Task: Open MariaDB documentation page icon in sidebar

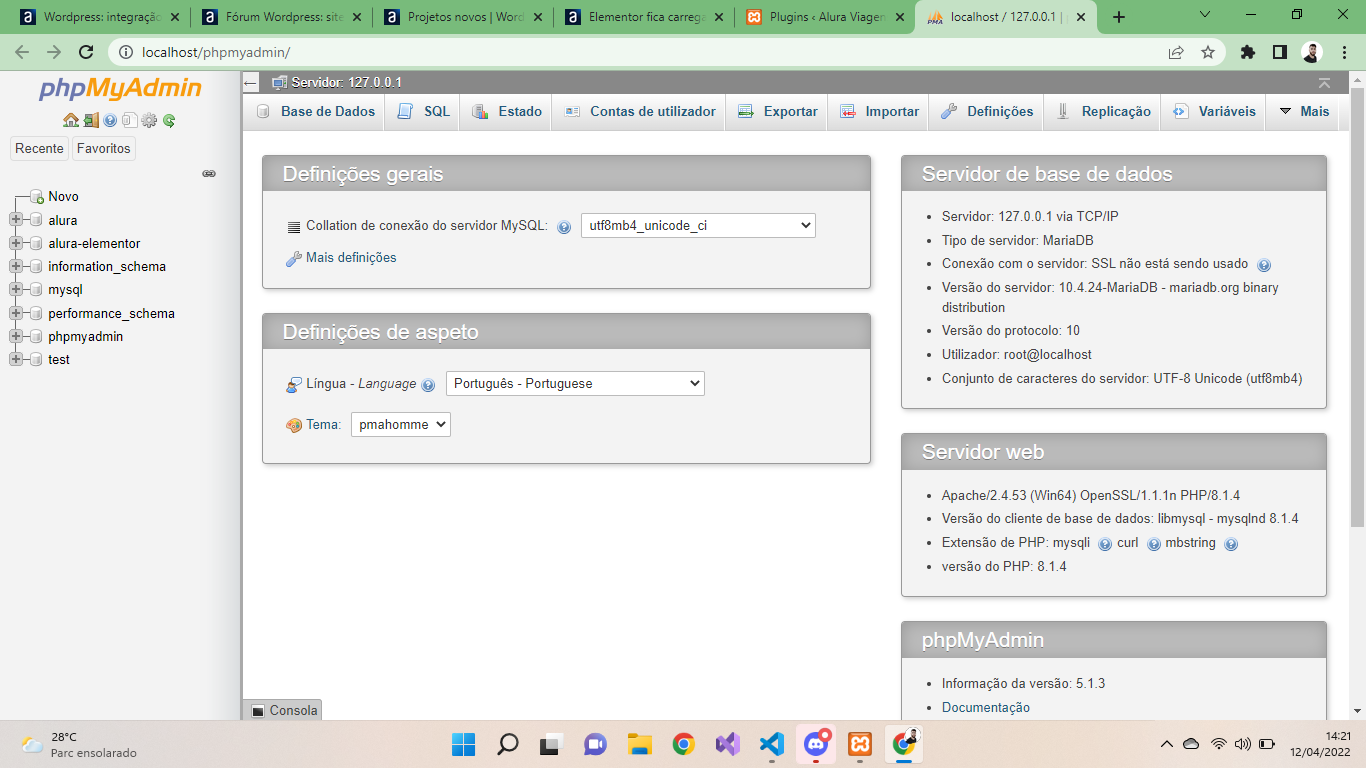Action: click(x=129, y=120)
